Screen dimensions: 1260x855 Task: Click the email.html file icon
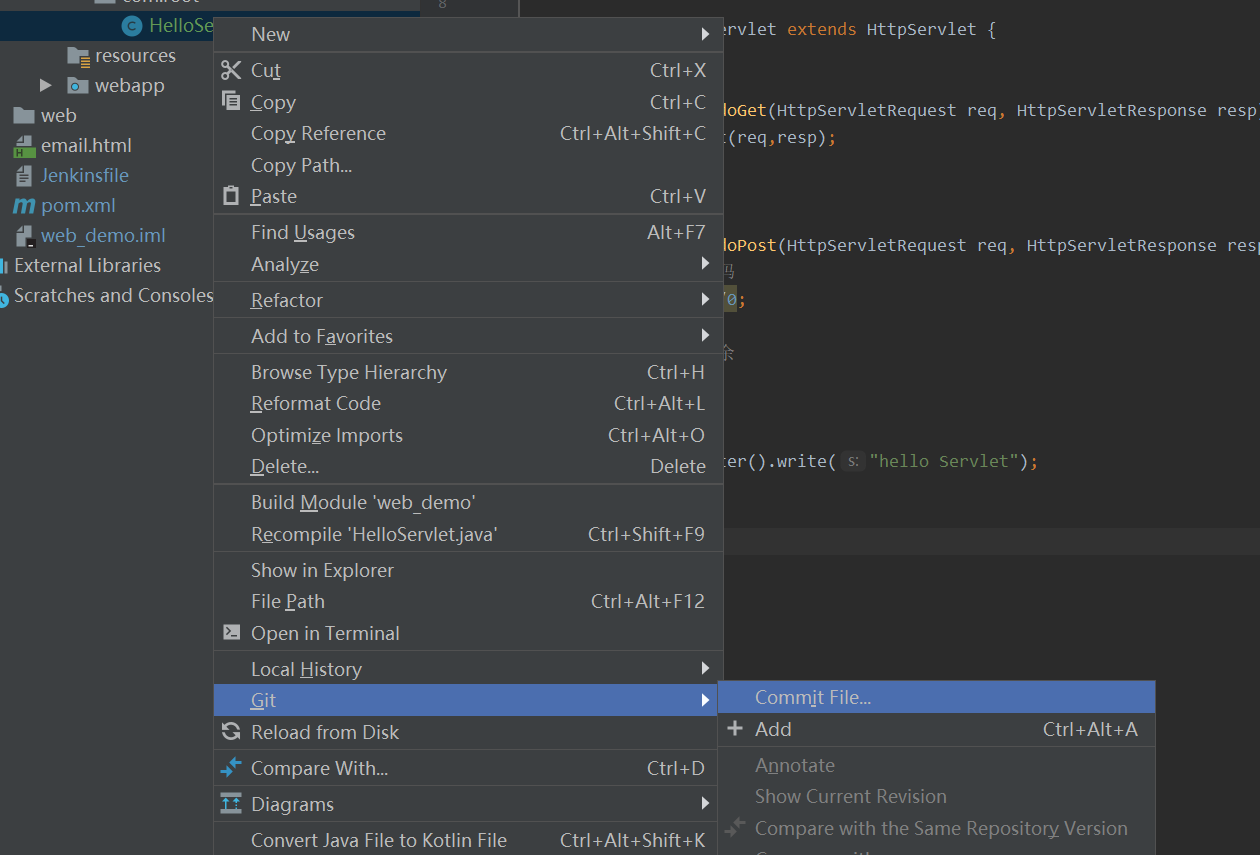pos(24,146)
